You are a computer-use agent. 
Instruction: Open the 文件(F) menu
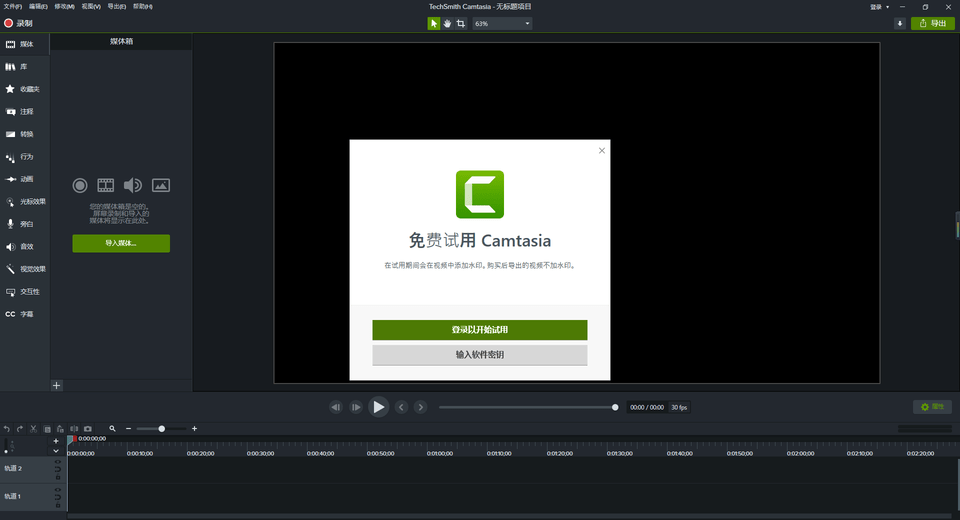12,7
